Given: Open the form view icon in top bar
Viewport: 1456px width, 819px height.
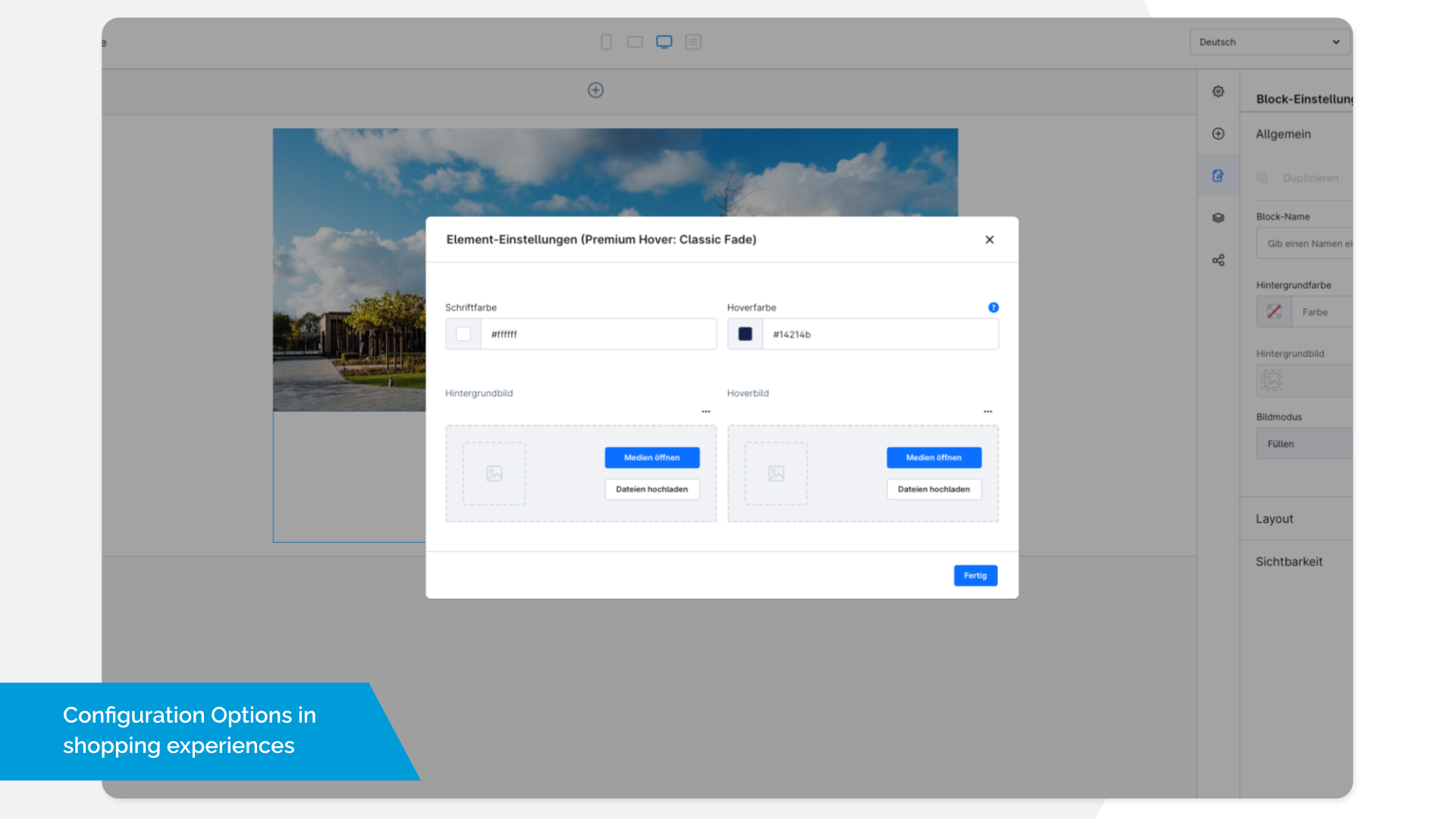Looking at the screenshot, I should (693, 42).
